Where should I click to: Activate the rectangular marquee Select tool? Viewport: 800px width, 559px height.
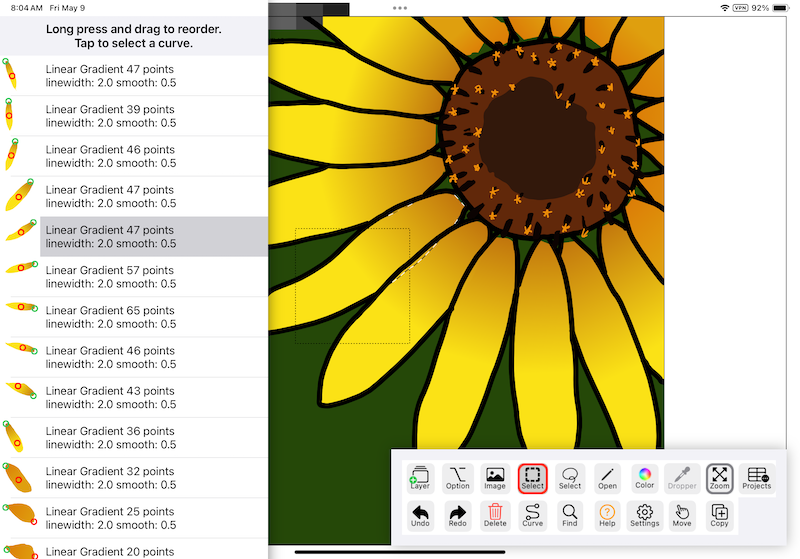[533, 478]
